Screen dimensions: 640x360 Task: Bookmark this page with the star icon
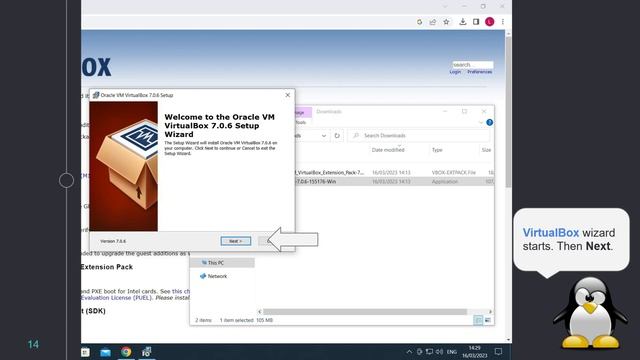coord(447,22)
